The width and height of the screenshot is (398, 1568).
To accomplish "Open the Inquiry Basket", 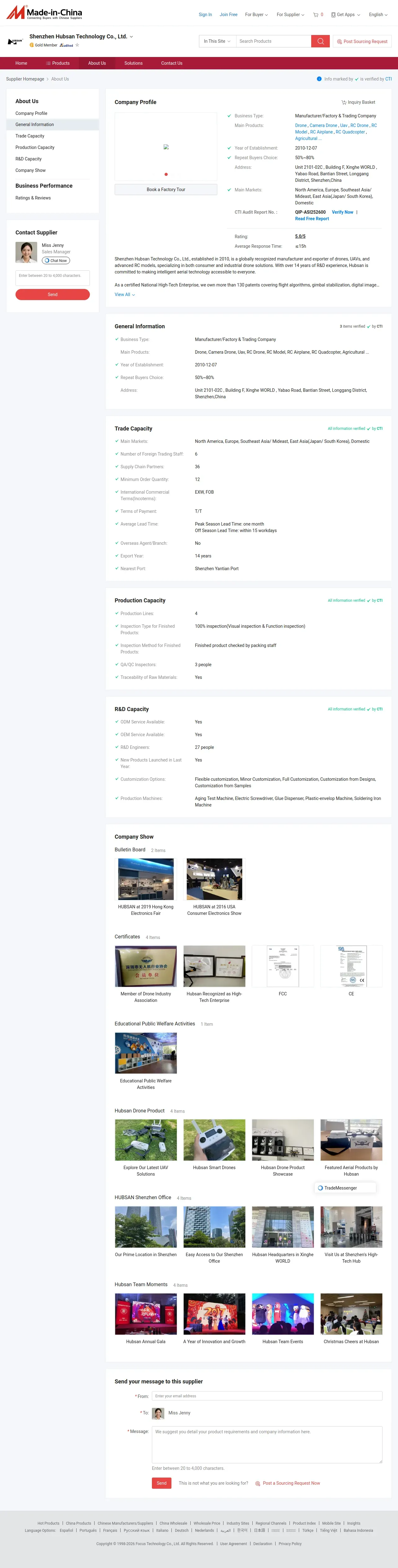I will (x=358, y=102).
